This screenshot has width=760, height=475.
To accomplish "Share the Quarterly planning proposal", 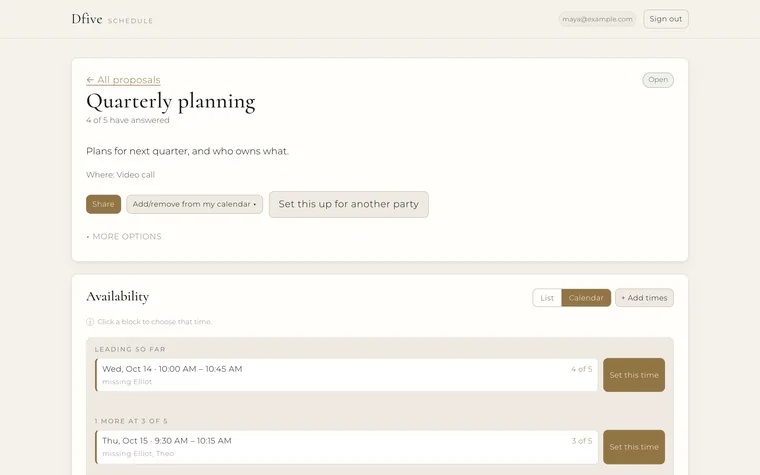I will click(x=103, y=204).
